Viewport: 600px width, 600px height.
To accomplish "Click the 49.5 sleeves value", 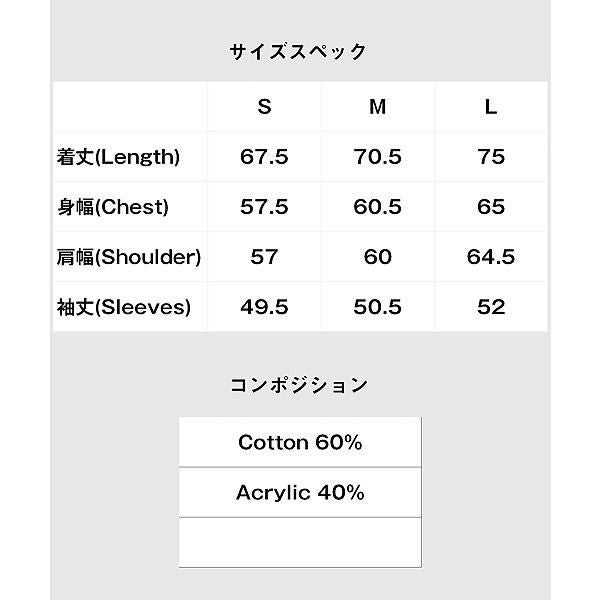I will click(264, 307).
